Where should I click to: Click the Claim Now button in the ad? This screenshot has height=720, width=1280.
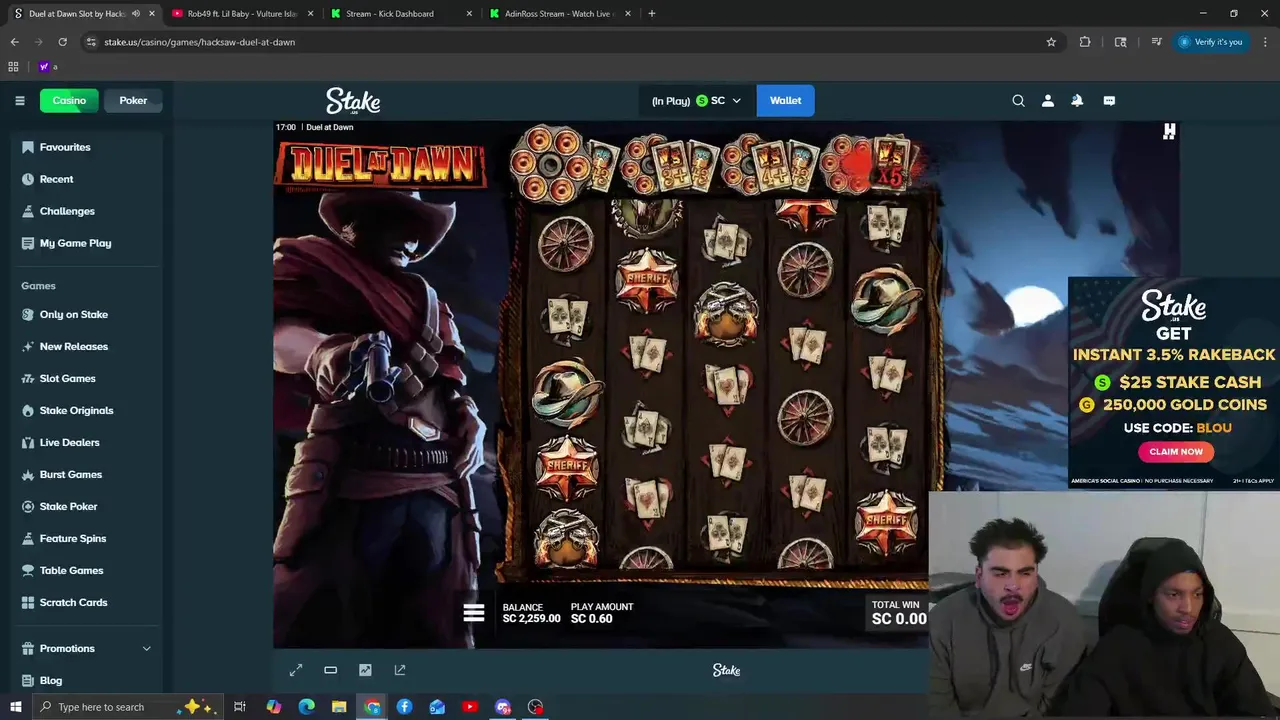(1176, 452)
